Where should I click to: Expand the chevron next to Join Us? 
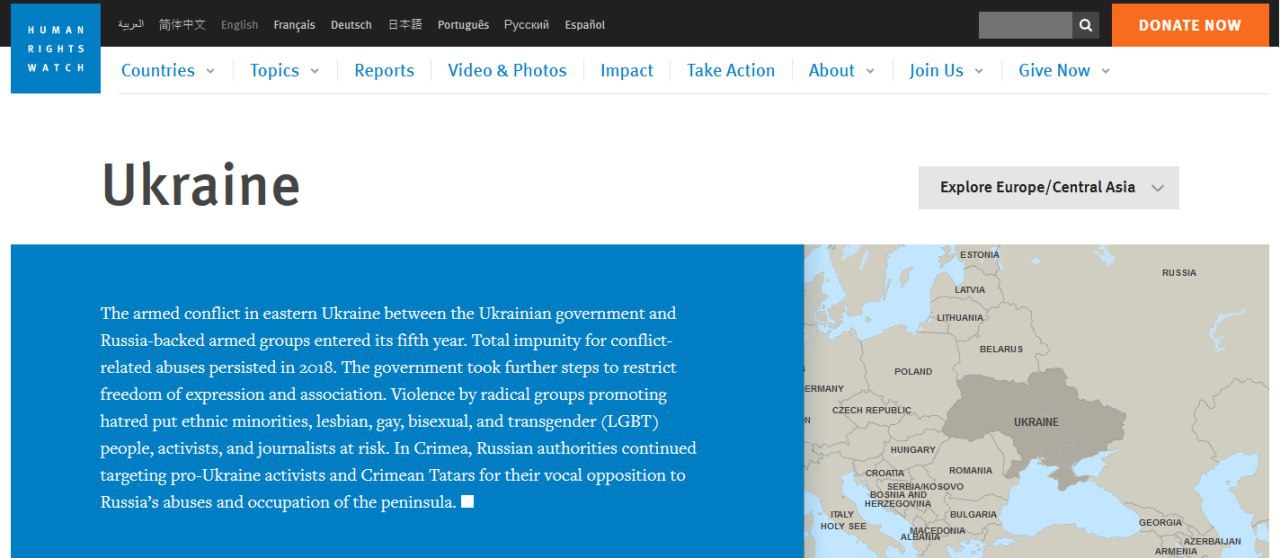tap(979, 71)
